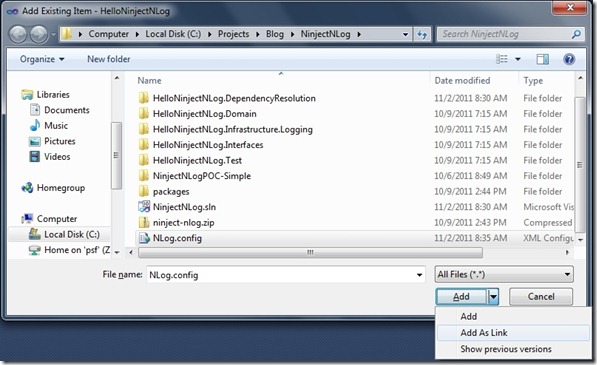The image size is (597, 365).
Task: Click the Pictures library icon
Action: (35, 141)
